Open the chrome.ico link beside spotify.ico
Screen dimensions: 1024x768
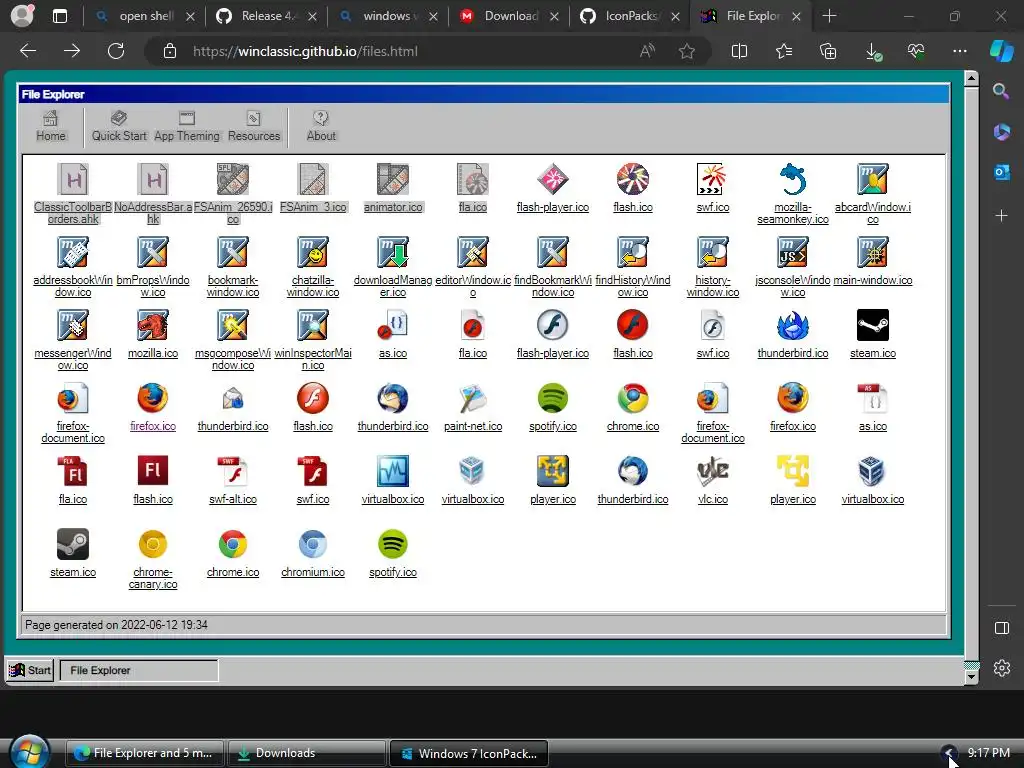[x=633, y=426]
